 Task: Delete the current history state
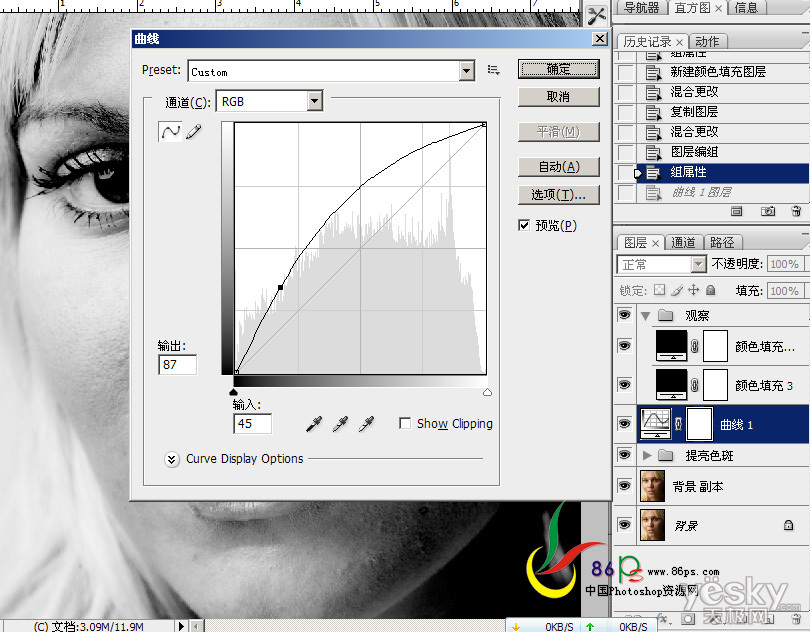click(x=796, y=211)
